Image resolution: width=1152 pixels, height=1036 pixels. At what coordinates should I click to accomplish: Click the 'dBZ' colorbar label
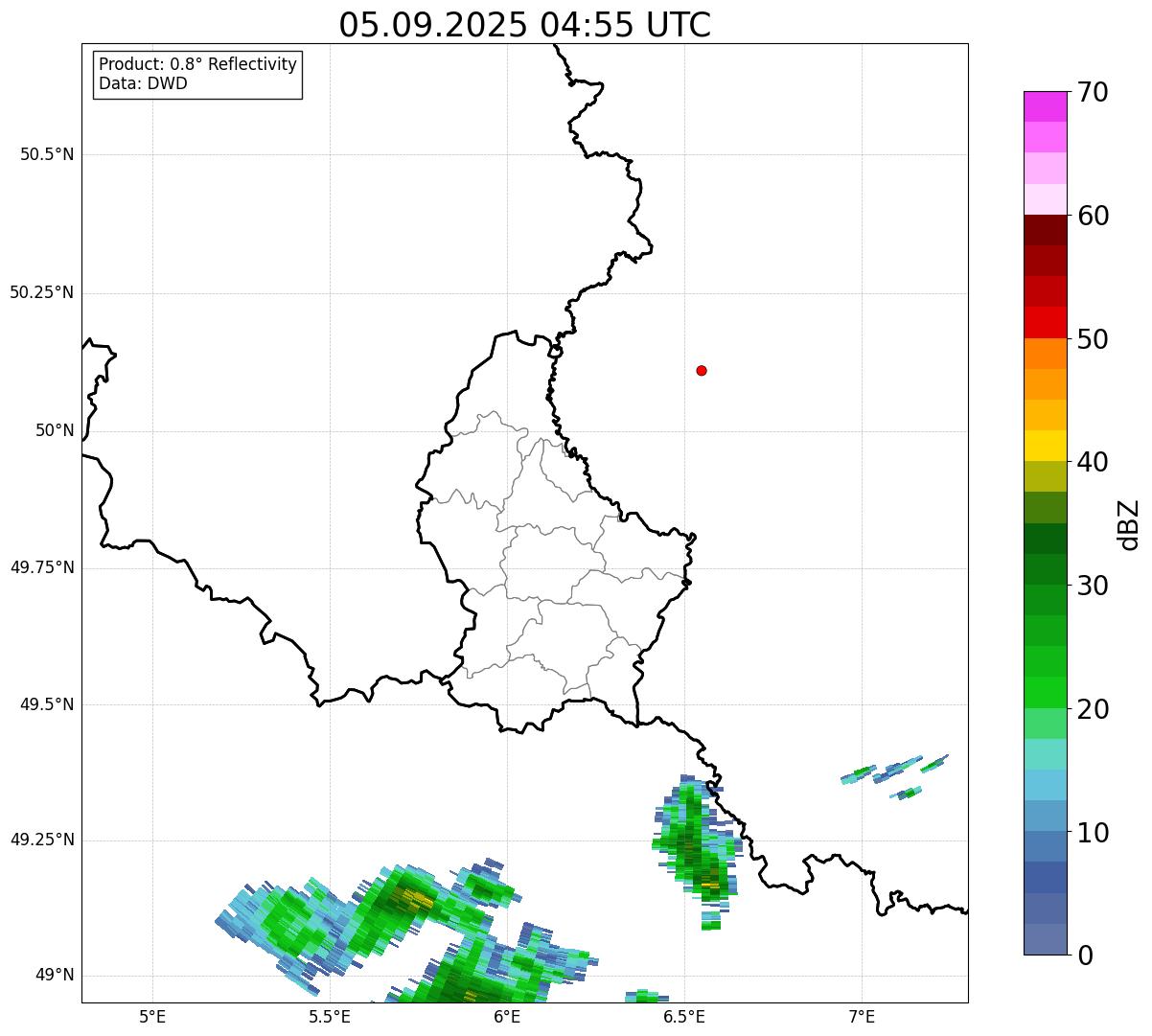1129,524
